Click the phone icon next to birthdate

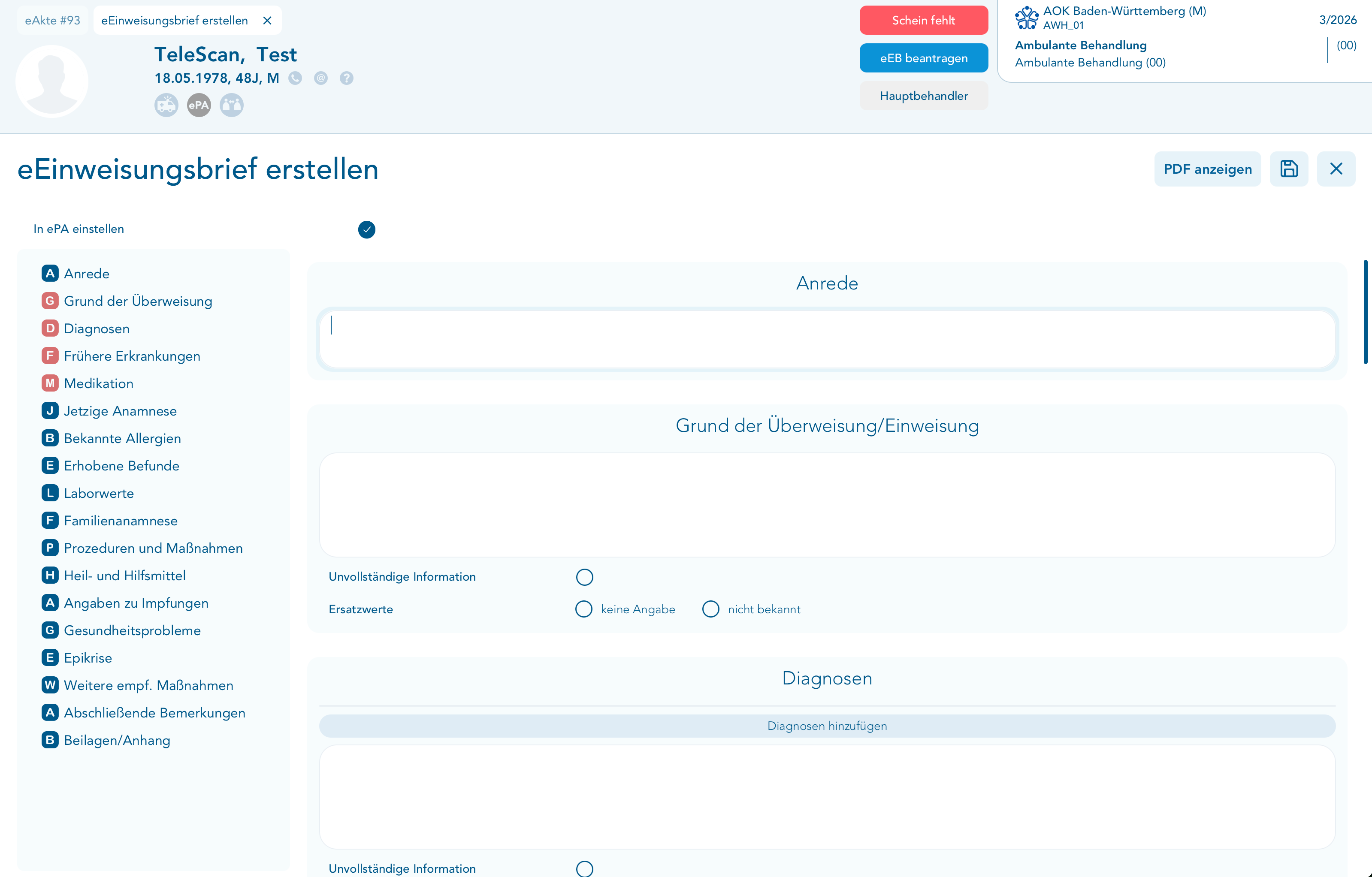(295, 78)
